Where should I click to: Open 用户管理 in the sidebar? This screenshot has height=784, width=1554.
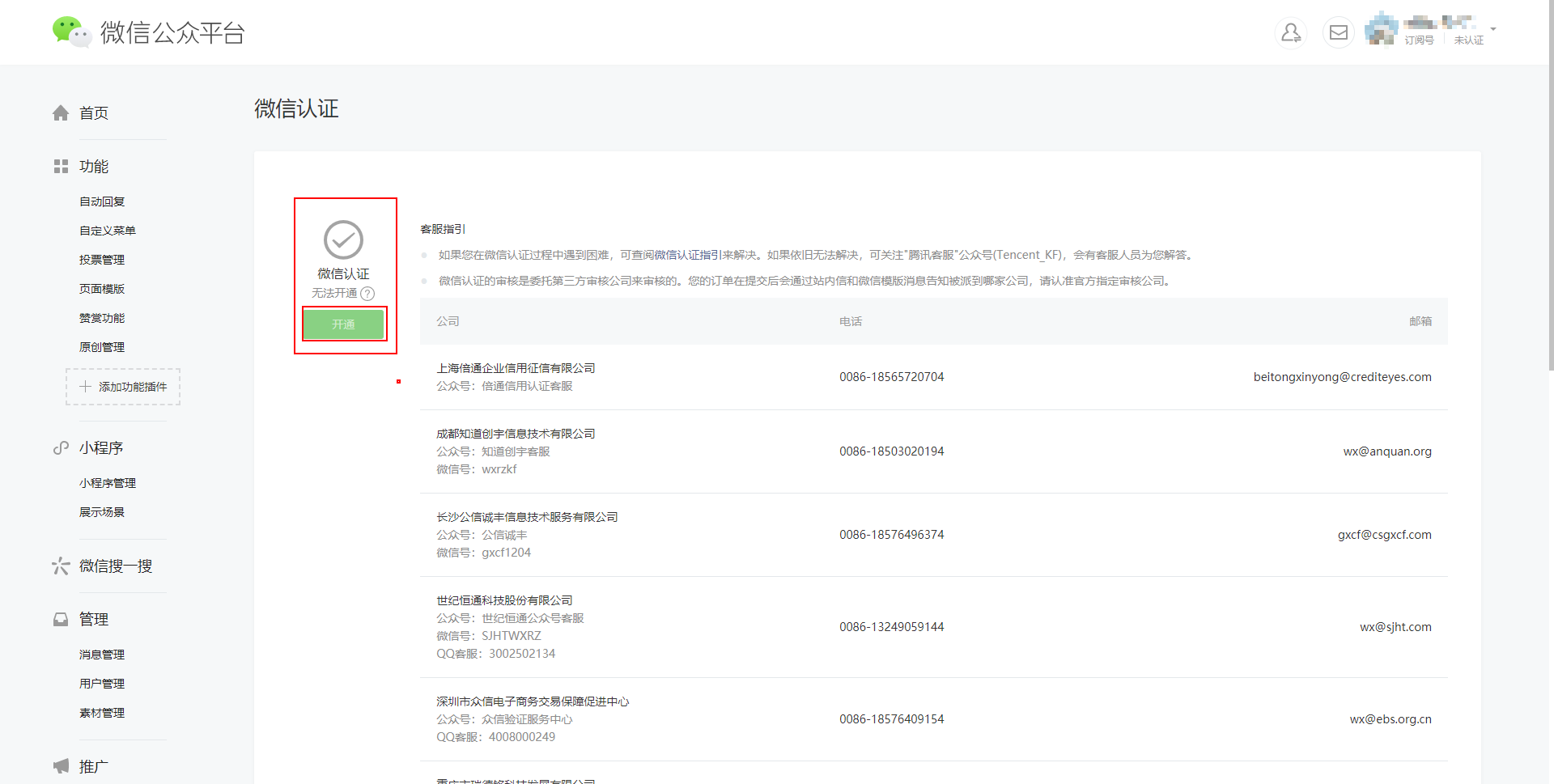click(x=102, y=684)
